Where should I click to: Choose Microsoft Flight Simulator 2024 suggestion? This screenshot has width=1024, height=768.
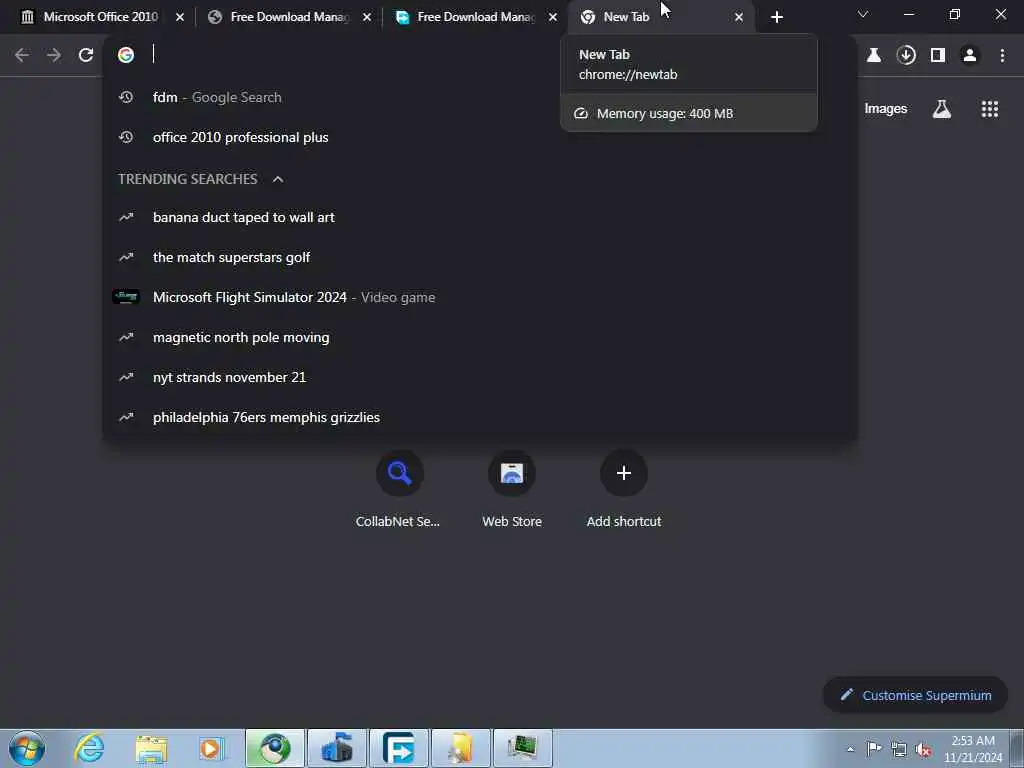tap(480, 297)
